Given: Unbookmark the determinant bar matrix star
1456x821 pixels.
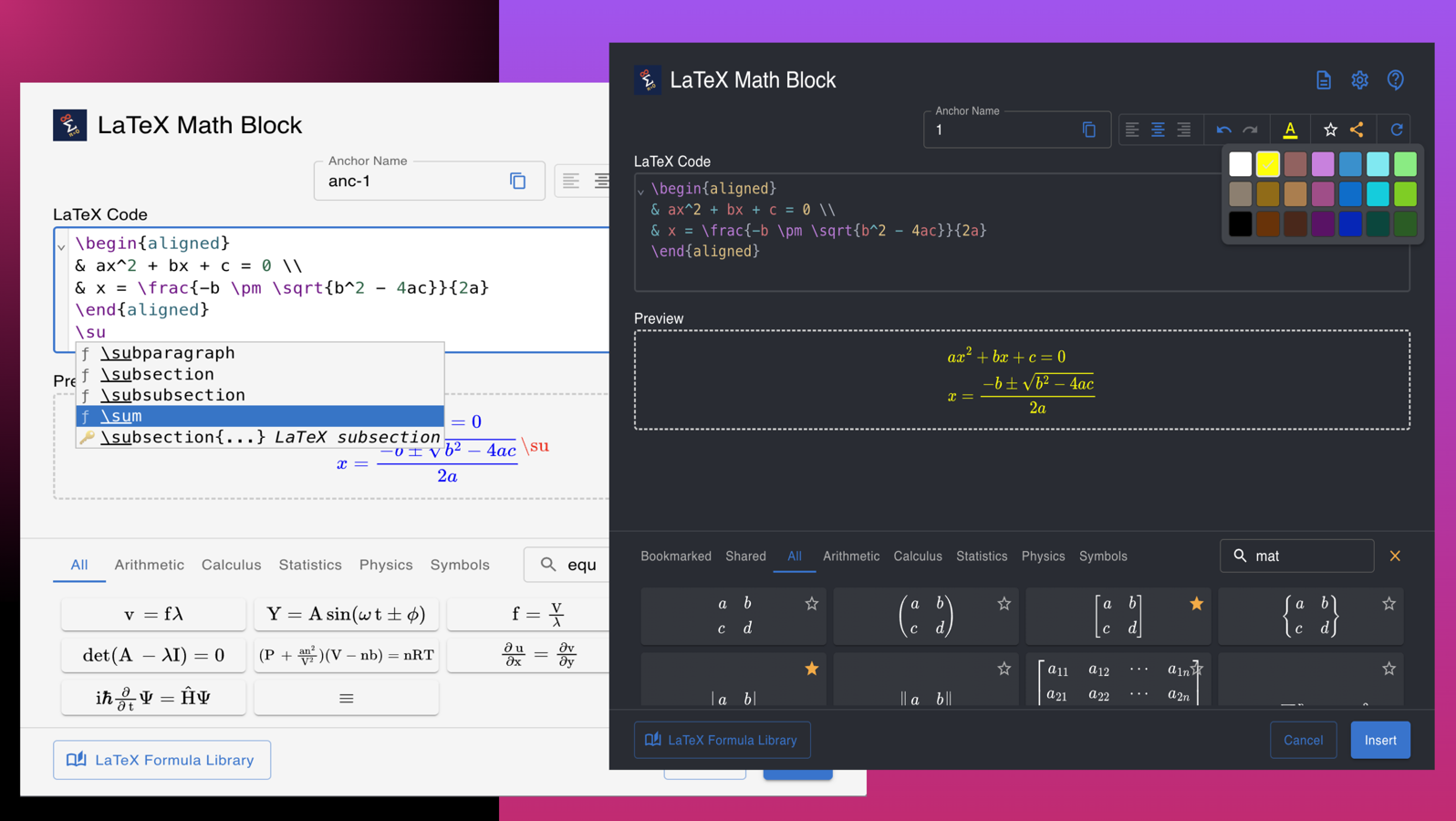Looking at the screenshot, I should coord(812,669).
